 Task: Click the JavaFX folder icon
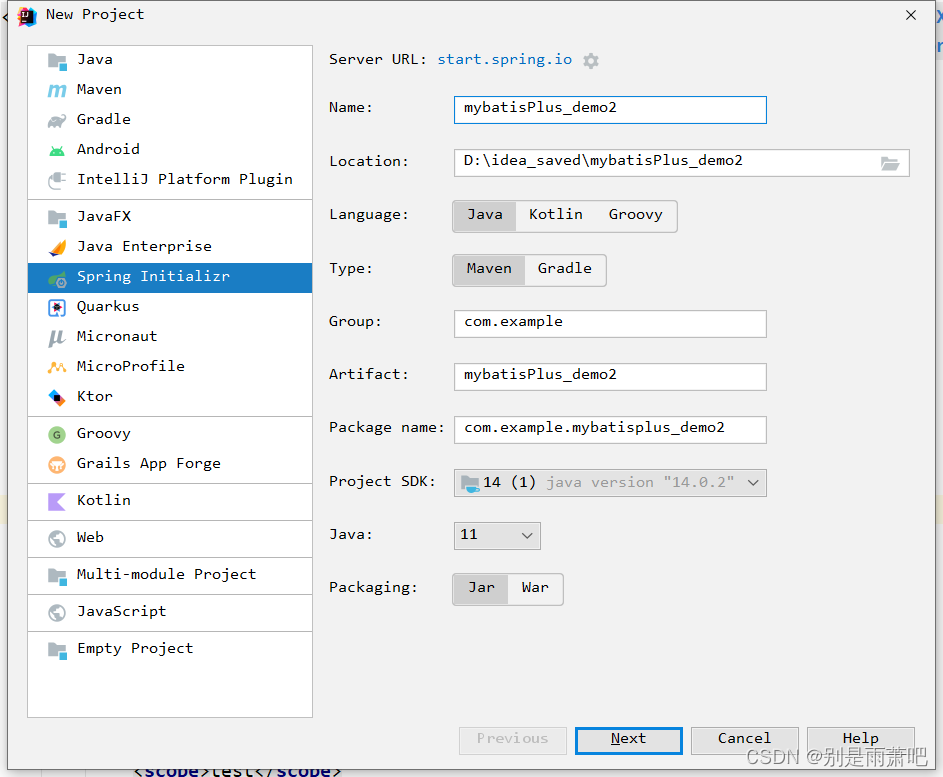click(x=57, y=218)
